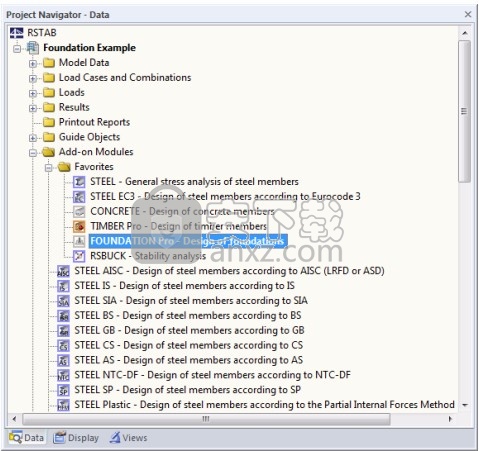The image size is (479, 451).
Task: Click the horizontal scrollbar left arrow
Action: pyautogui.click(x=14, y=419)
